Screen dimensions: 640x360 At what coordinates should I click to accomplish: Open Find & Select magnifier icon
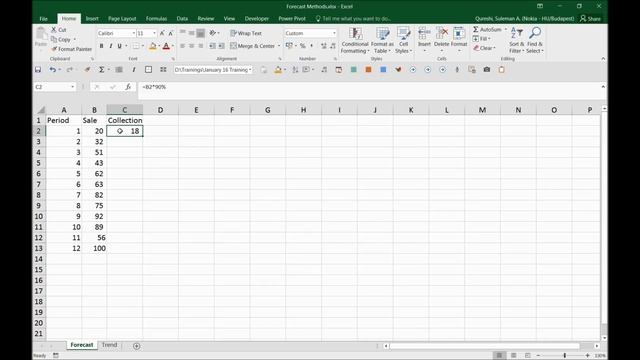pyautogui.click(x=535, y=33)
